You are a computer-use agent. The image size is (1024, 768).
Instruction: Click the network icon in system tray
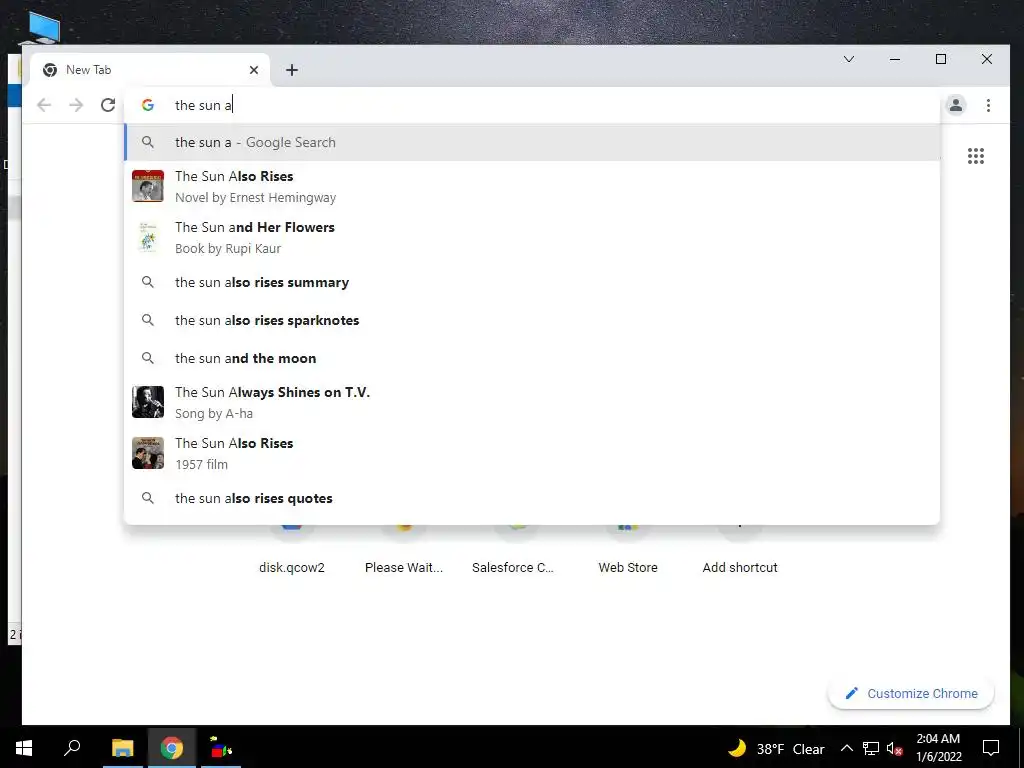click(x=871, y=748)
